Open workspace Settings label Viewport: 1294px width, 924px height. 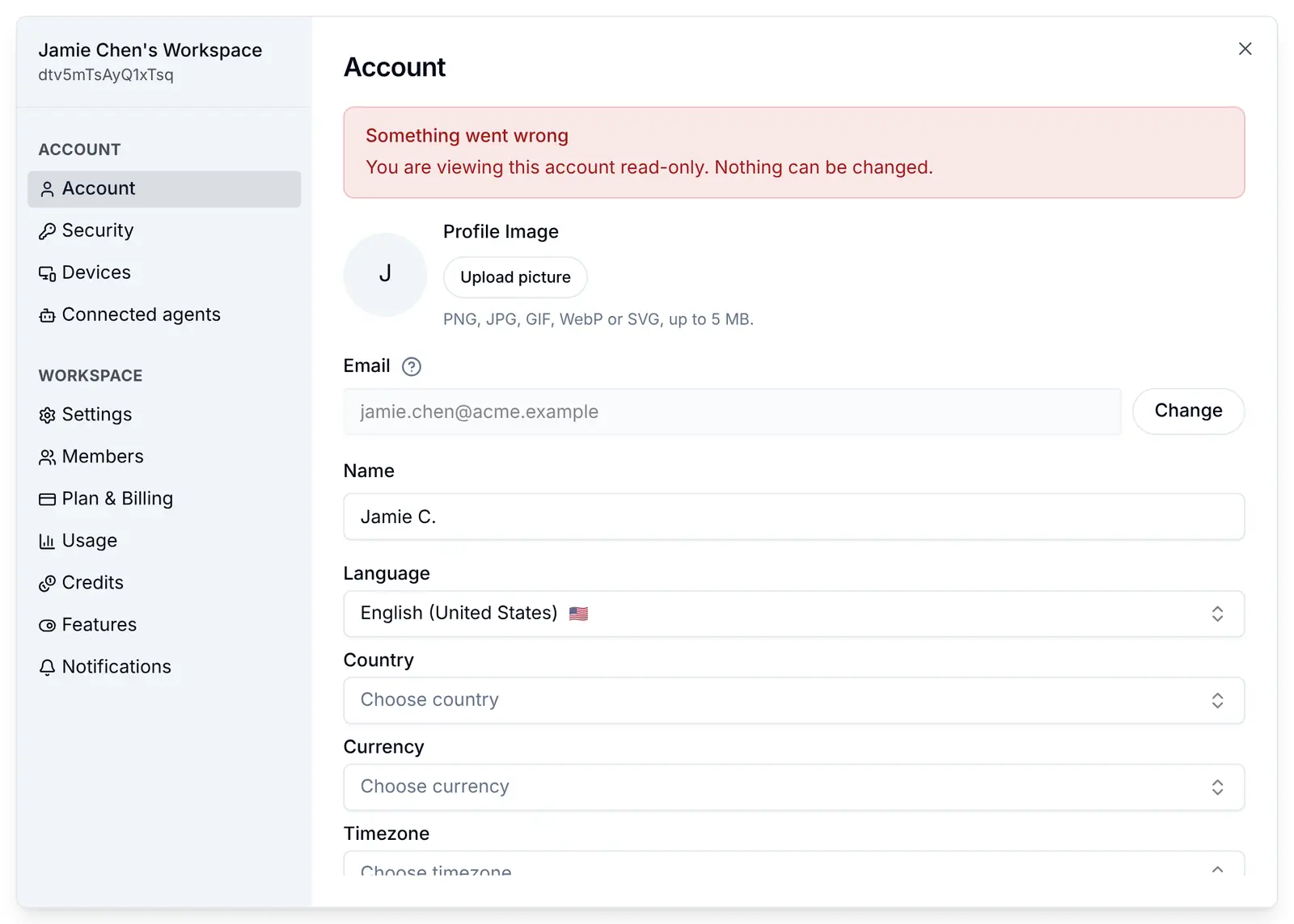pos(97,415)
